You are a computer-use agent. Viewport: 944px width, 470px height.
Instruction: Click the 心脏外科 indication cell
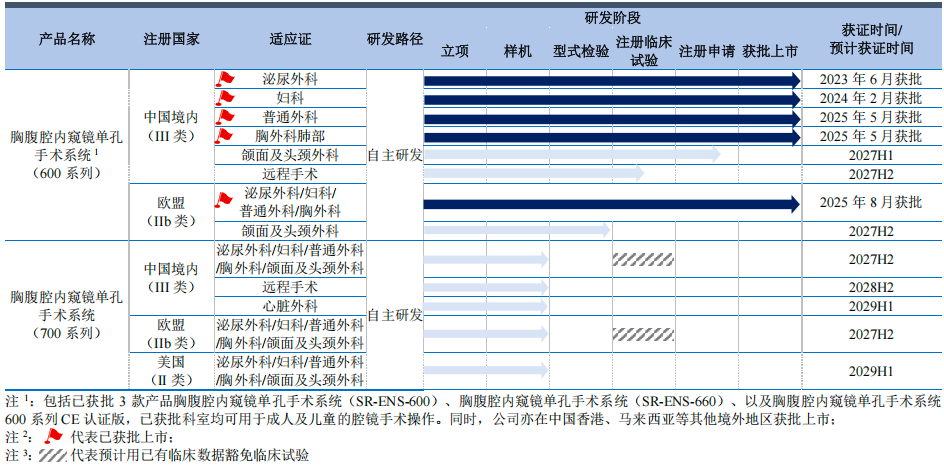click(x=290, y=306)
